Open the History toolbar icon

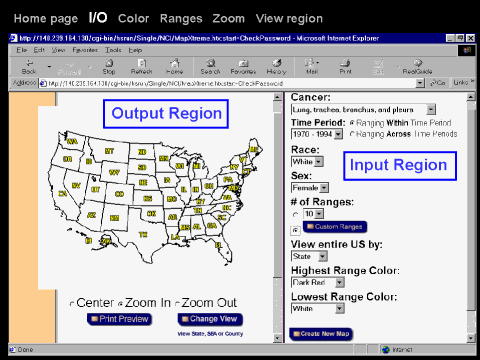tap(276, 66)
